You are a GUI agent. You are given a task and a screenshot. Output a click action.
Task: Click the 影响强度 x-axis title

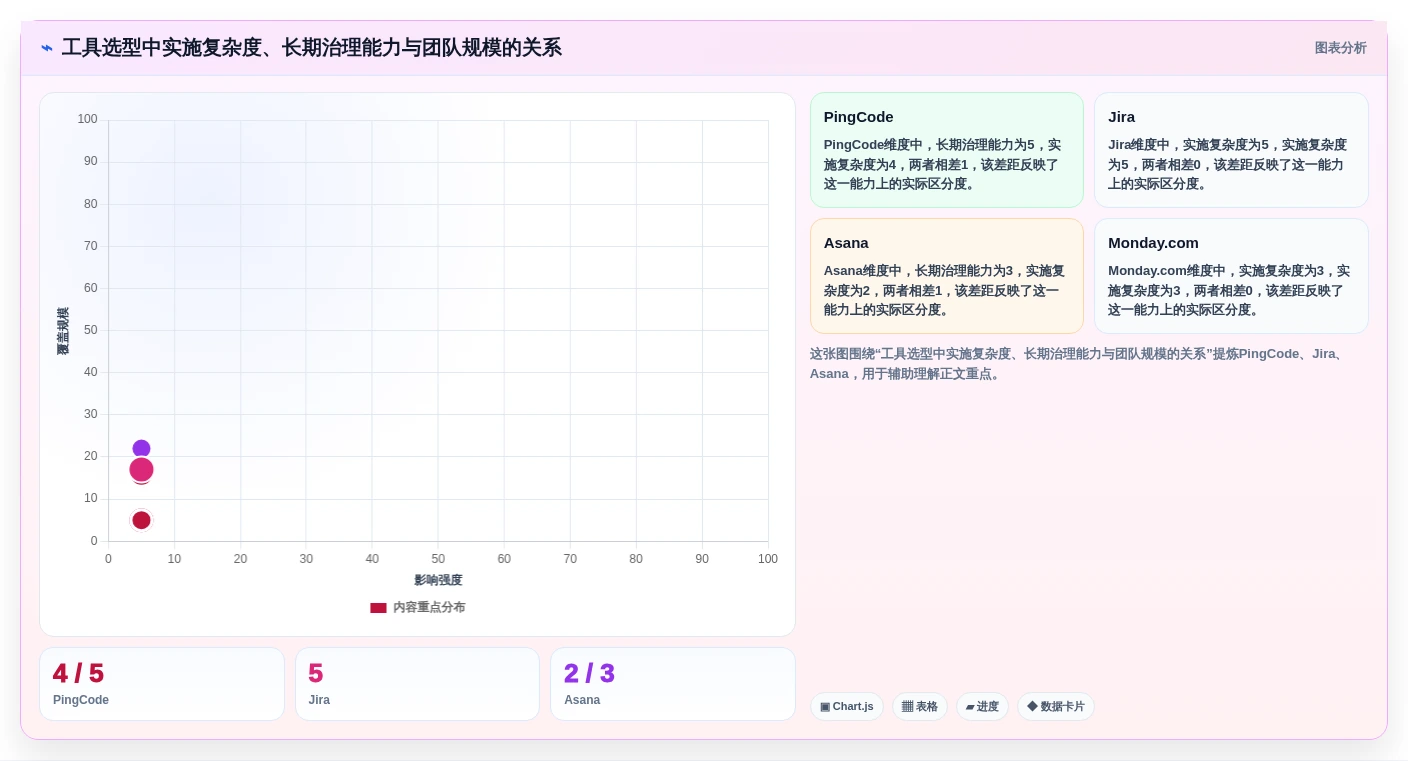point(438,580)
